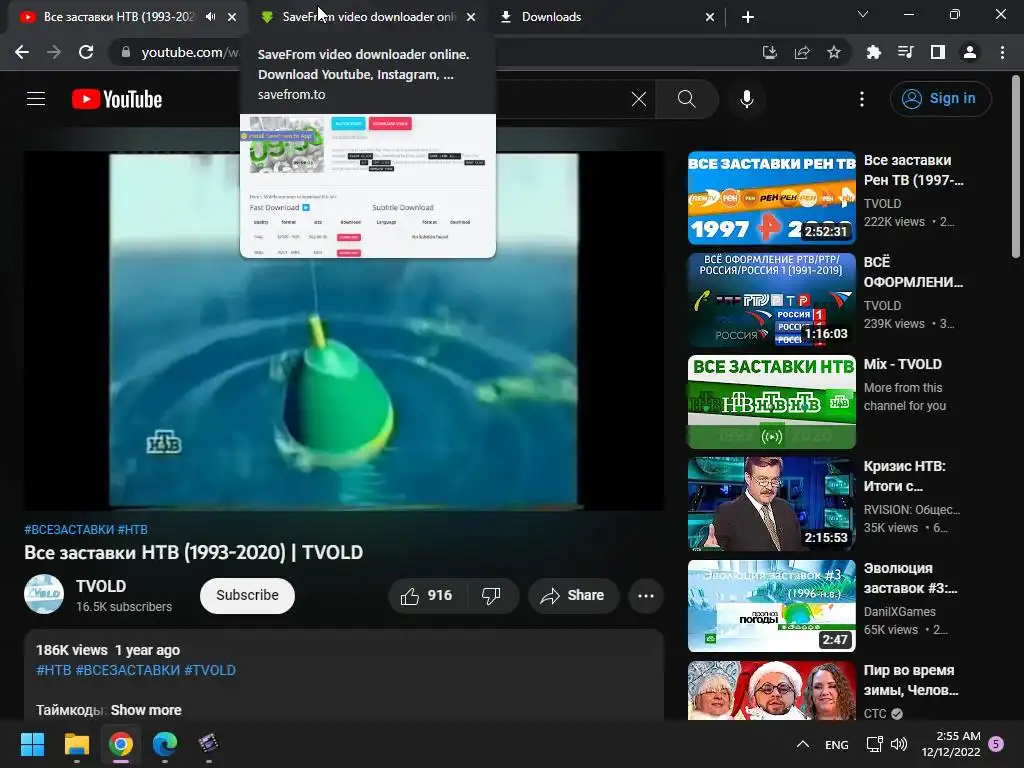Click the Sign in button

tap(940, 99)
